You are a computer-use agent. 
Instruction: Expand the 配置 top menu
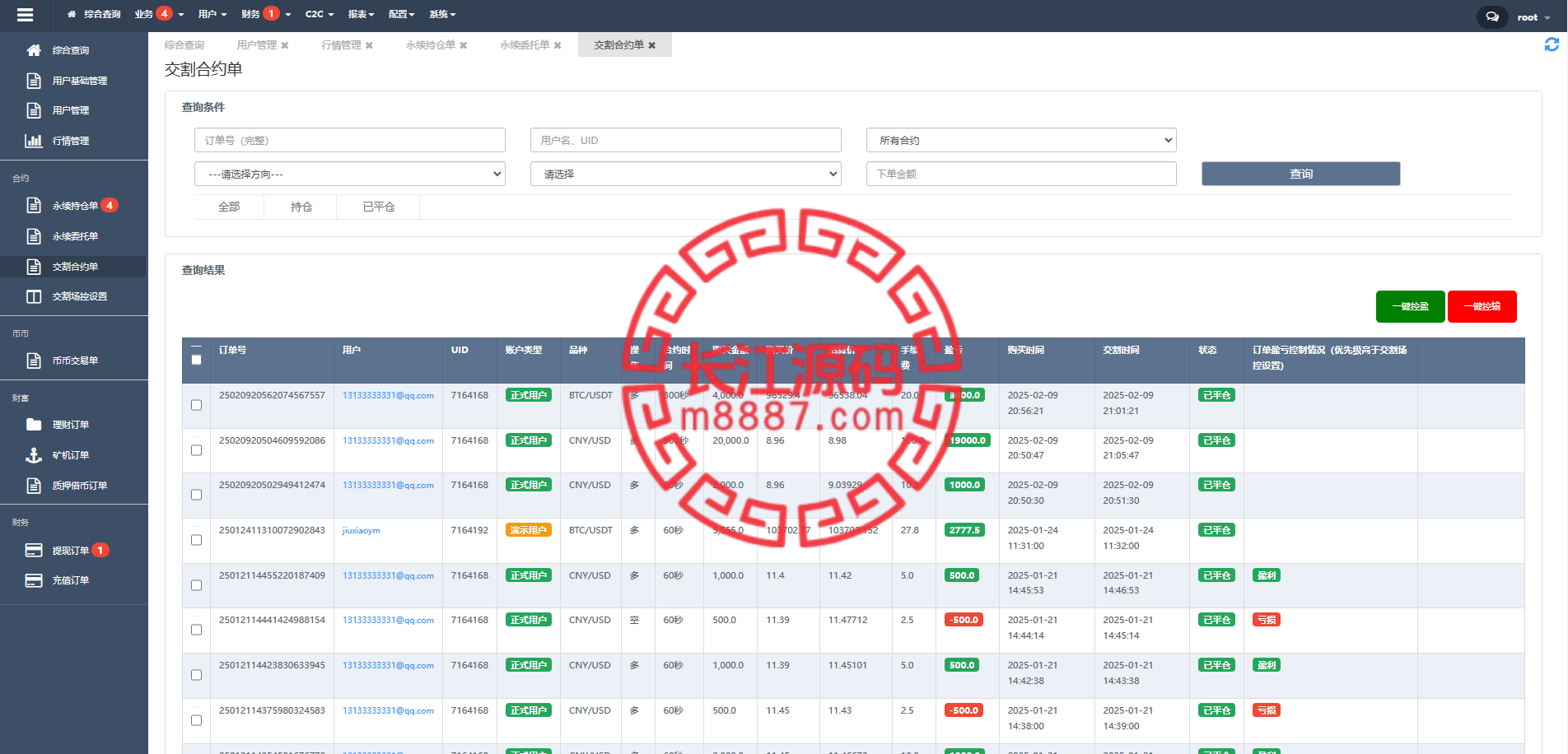pos(402,14)
